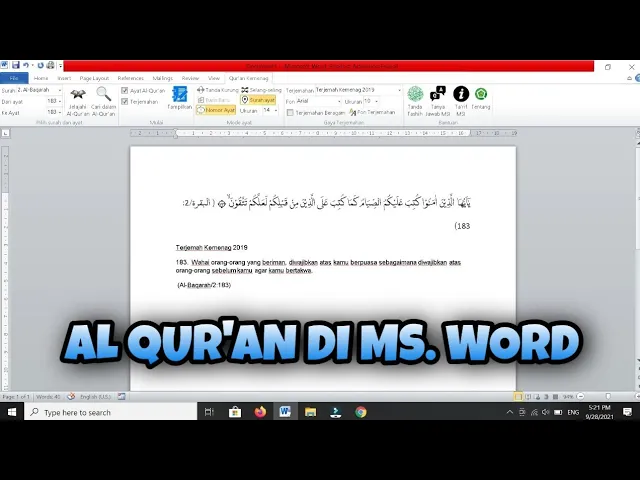Enable the Terjemahan Beragam checkbox
Screen dimensions: 640x480
coord(290,112)
